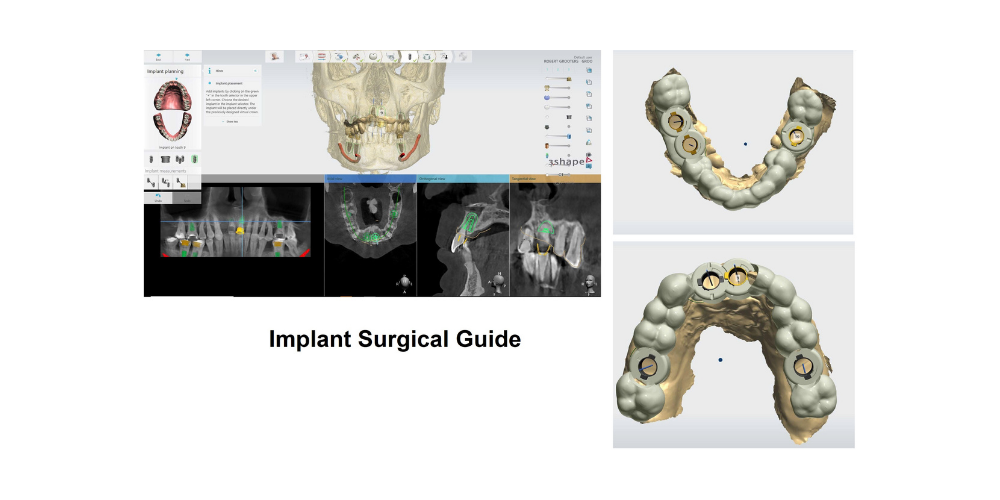Choose the green highlighted implant icon

194,160
